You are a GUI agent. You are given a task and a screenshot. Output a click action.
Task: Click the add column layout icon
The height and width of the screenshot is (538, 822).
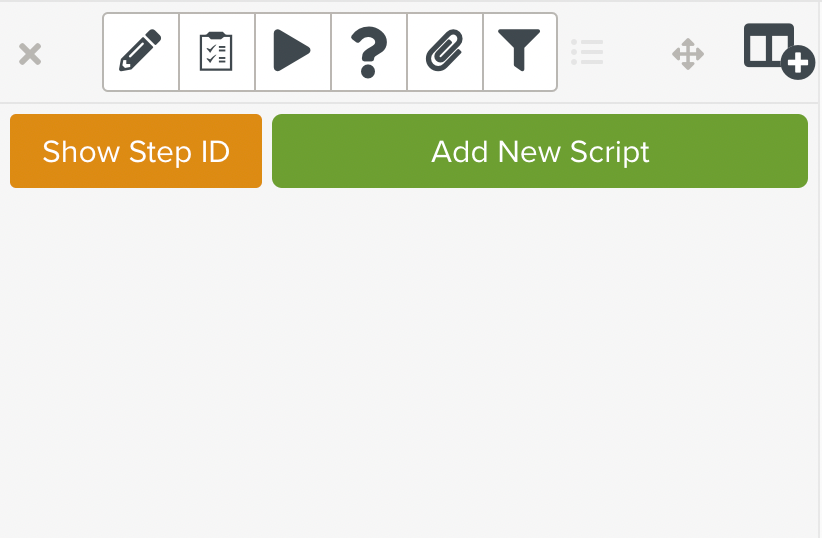(778, 51)
